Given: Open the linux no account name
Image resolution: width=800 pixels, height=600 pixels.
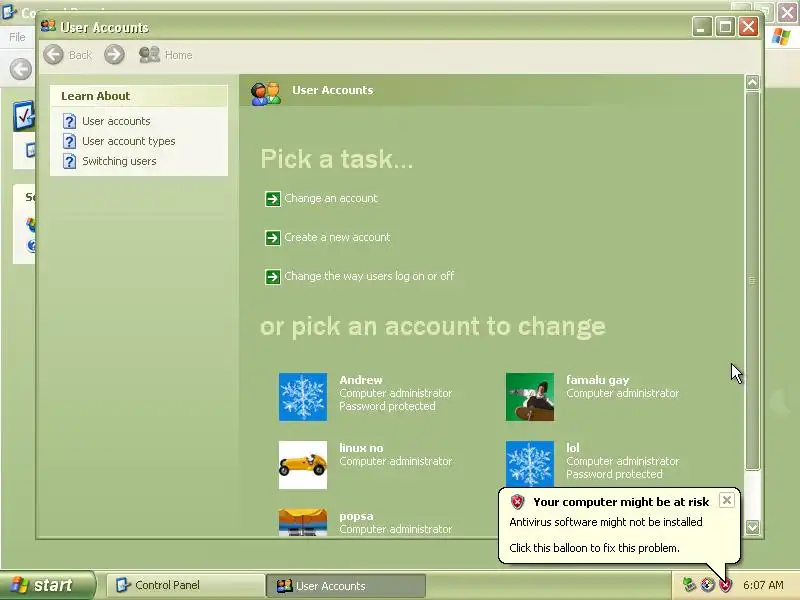Looking at the screenshot, I should click(x=361, y=448).
